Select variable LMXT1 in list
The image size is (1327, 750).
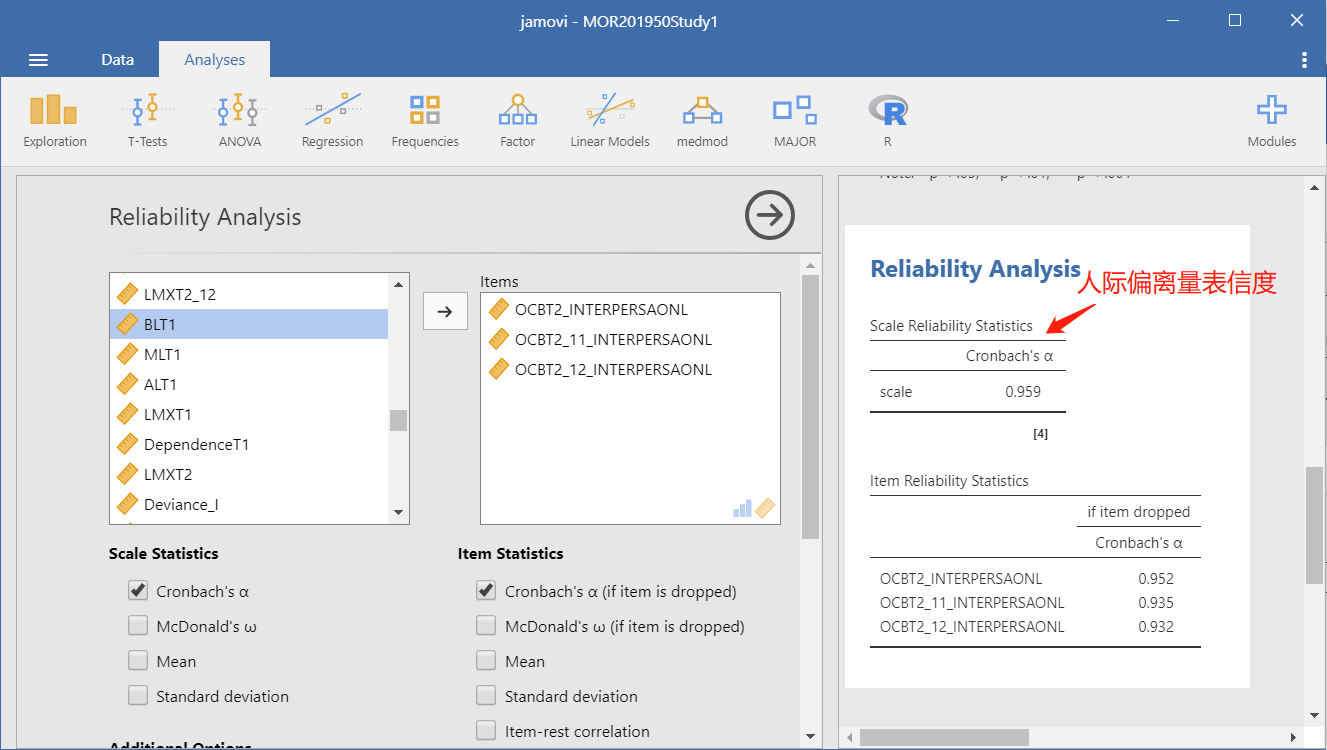coord(249,414)
